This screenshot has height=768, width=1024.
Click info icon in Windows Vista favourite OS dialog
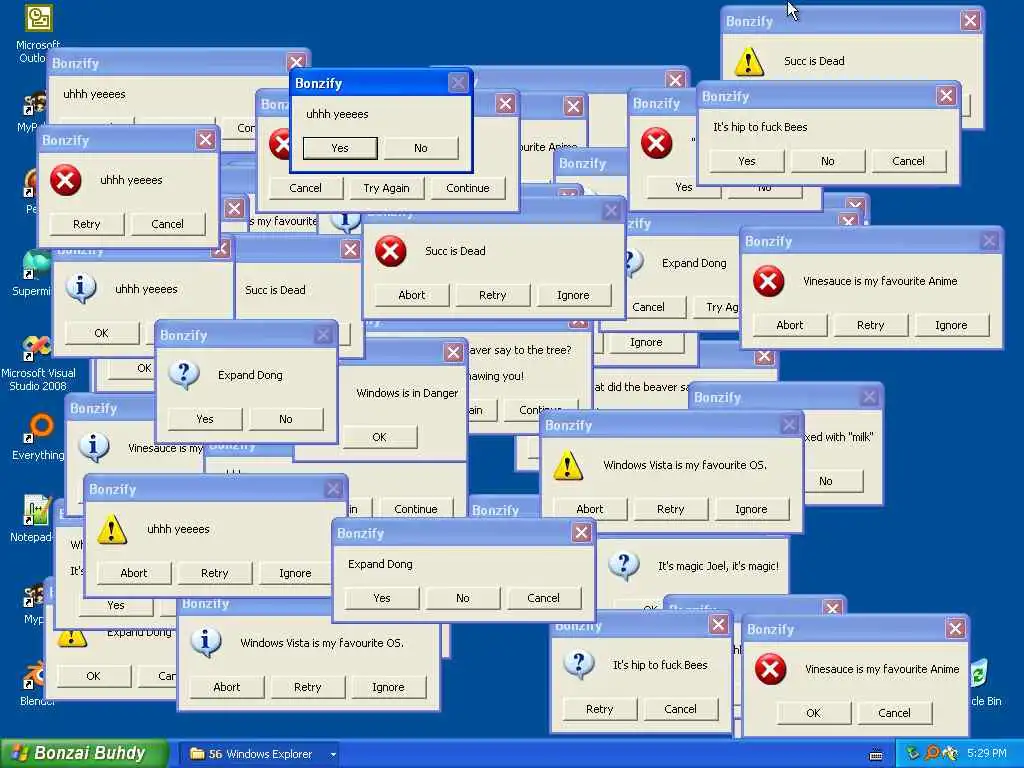click(x=206, y=643)
